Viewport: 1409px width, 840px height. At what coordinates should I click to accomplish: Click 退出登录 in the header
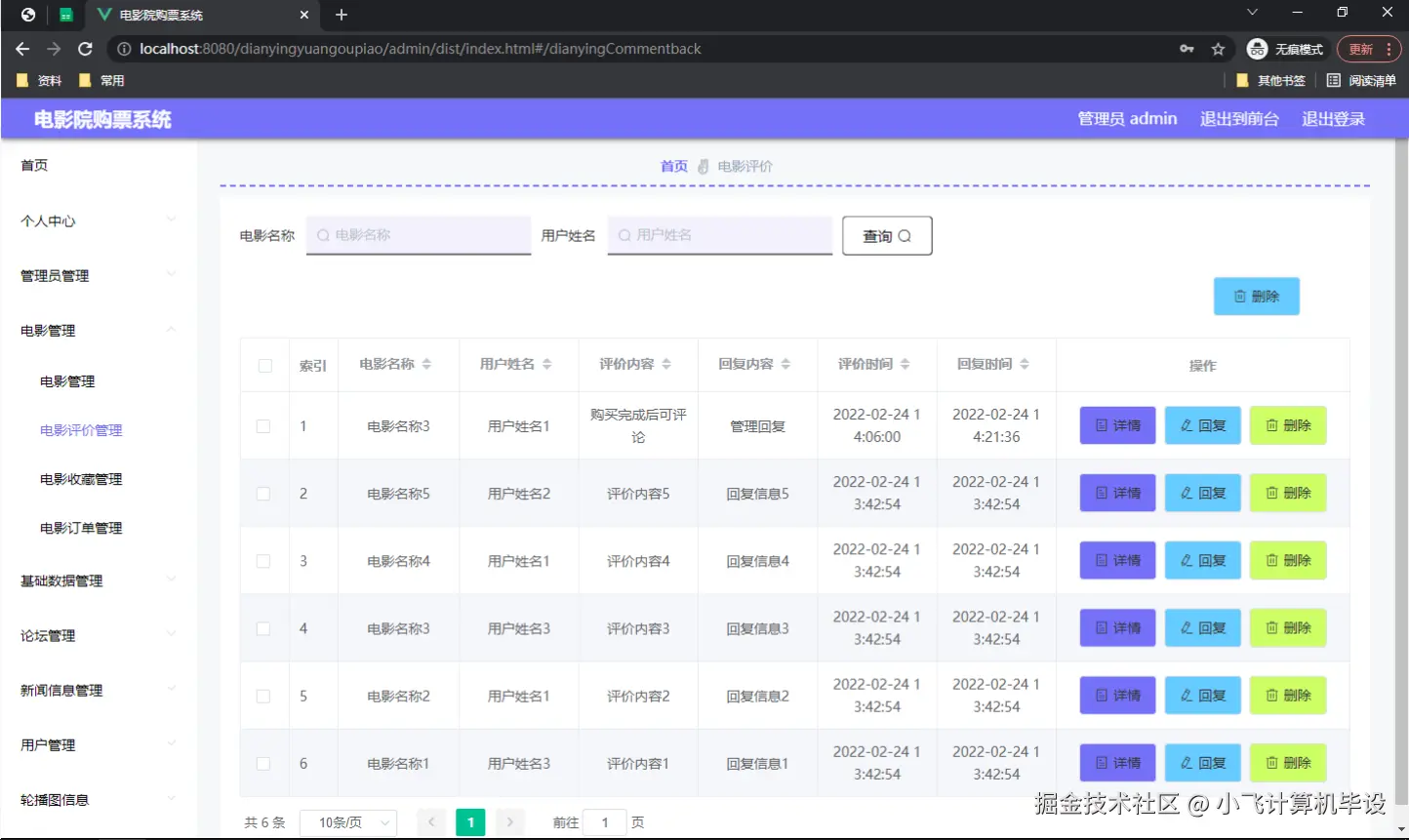pyautogui.click(x=1333, y=119)
